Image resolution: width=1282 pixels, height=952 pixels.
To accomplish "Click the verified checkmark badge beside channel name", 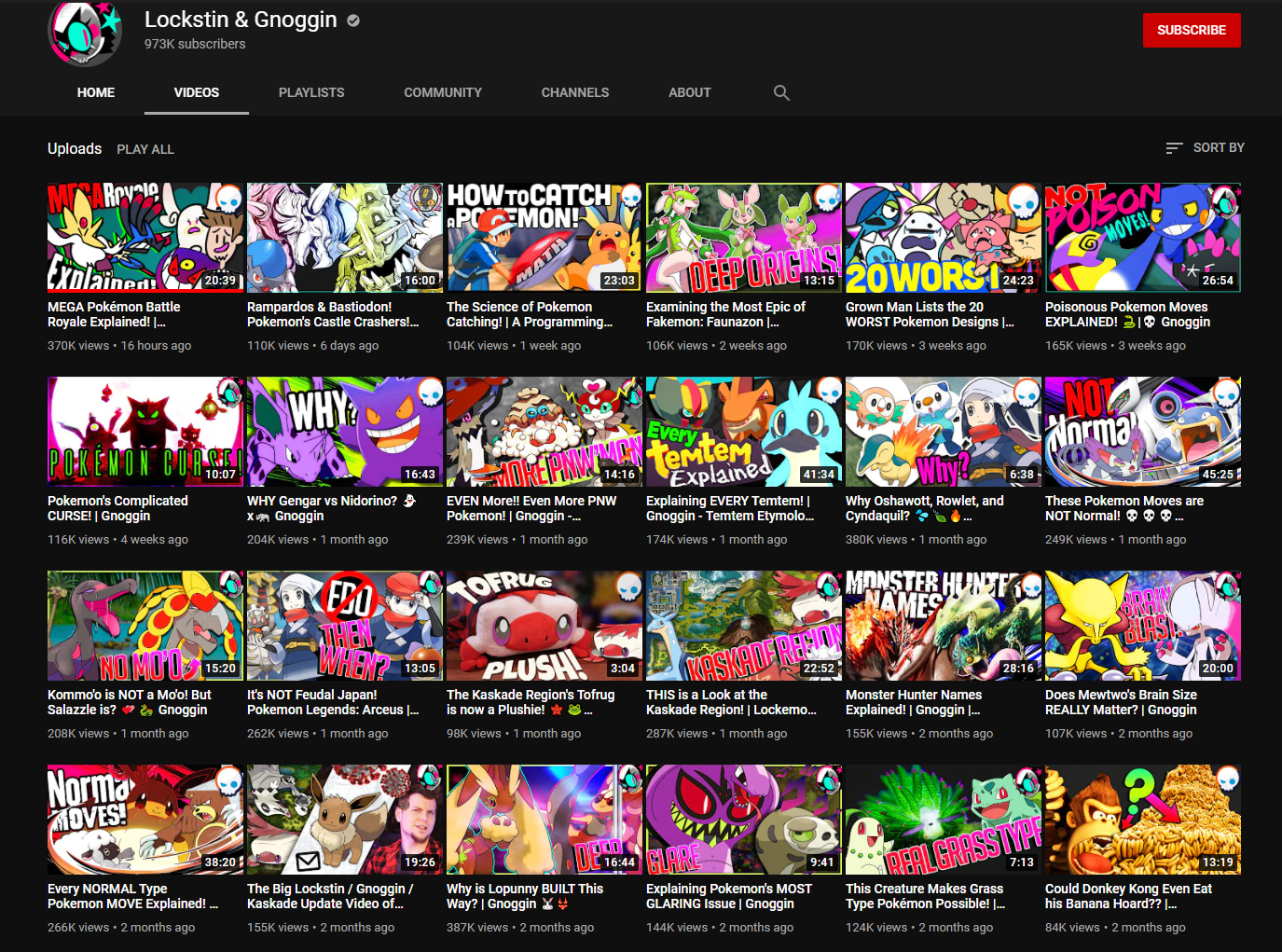I will coord(353,20).
